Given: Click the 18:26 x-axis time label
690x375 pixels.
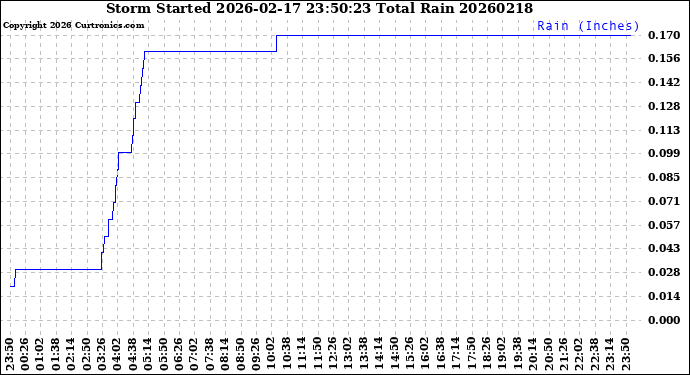Looking at the screenshot, I should (487, 354).
